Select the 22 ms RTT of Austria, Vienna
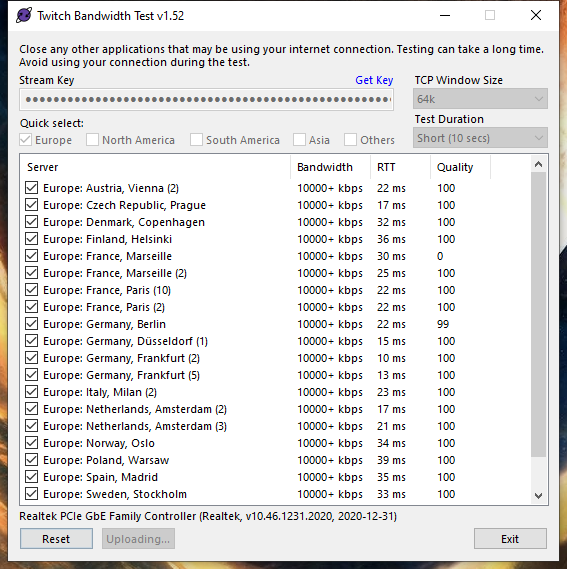 [391, 188]
